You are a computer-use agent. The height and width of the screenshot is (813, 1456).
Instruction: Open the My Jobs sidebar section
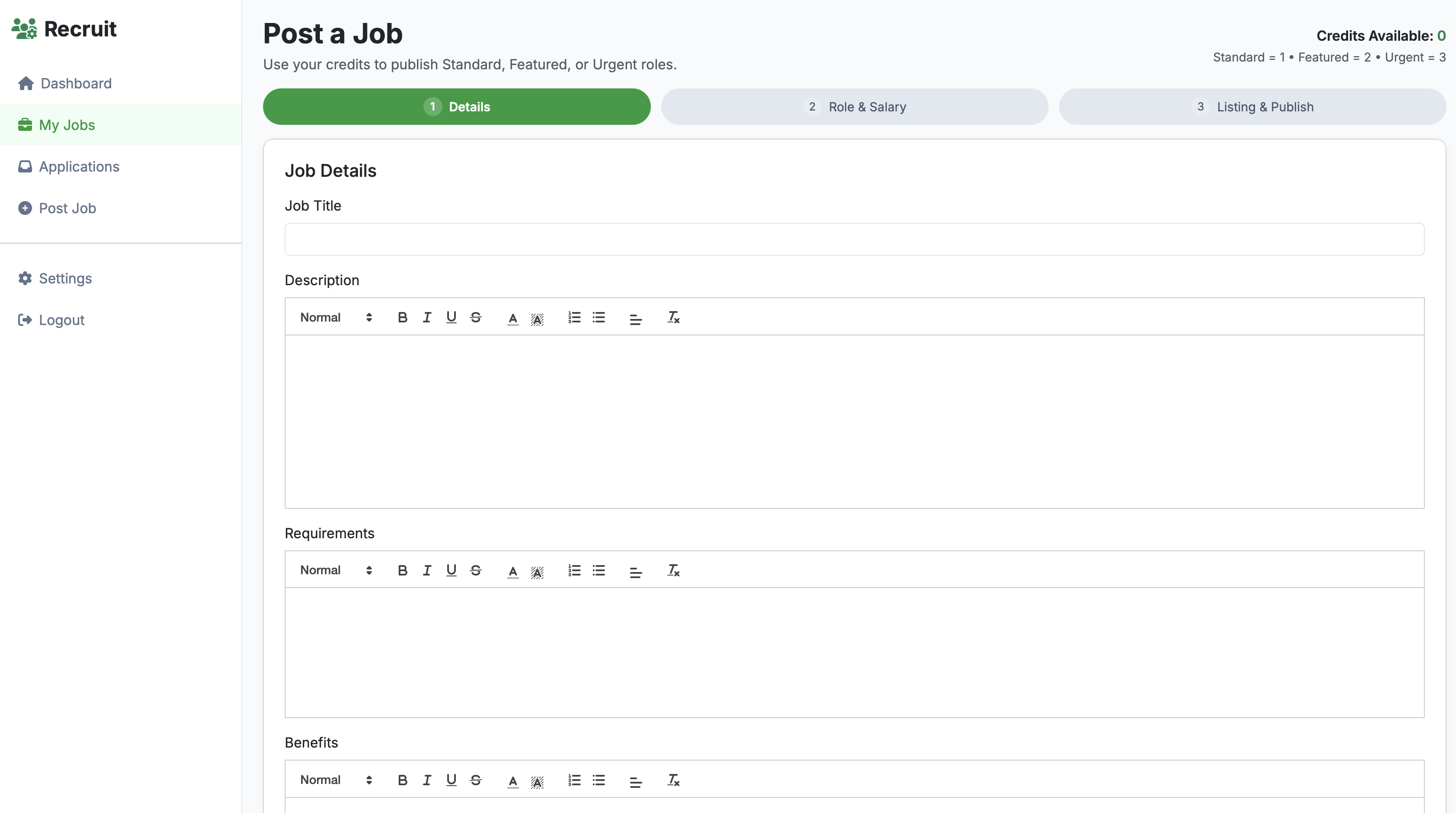pyautogui.click(x=67, y=124)
